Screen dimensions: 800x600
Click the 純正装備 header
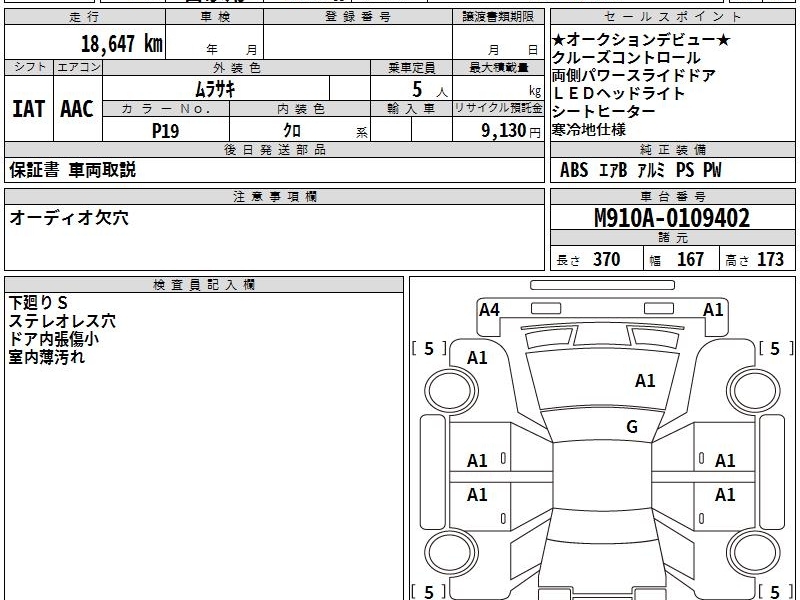pyautogui.click(x=672, y=149)
